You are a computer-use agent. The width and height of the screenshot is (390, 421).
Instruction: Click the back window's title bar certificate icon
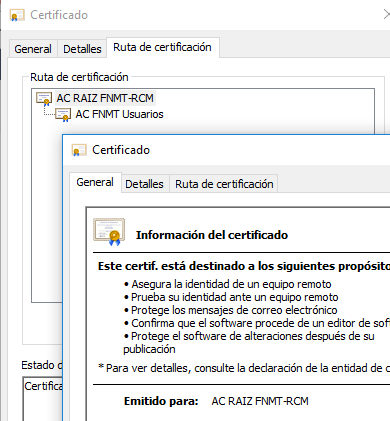click(x=17, y=15)
